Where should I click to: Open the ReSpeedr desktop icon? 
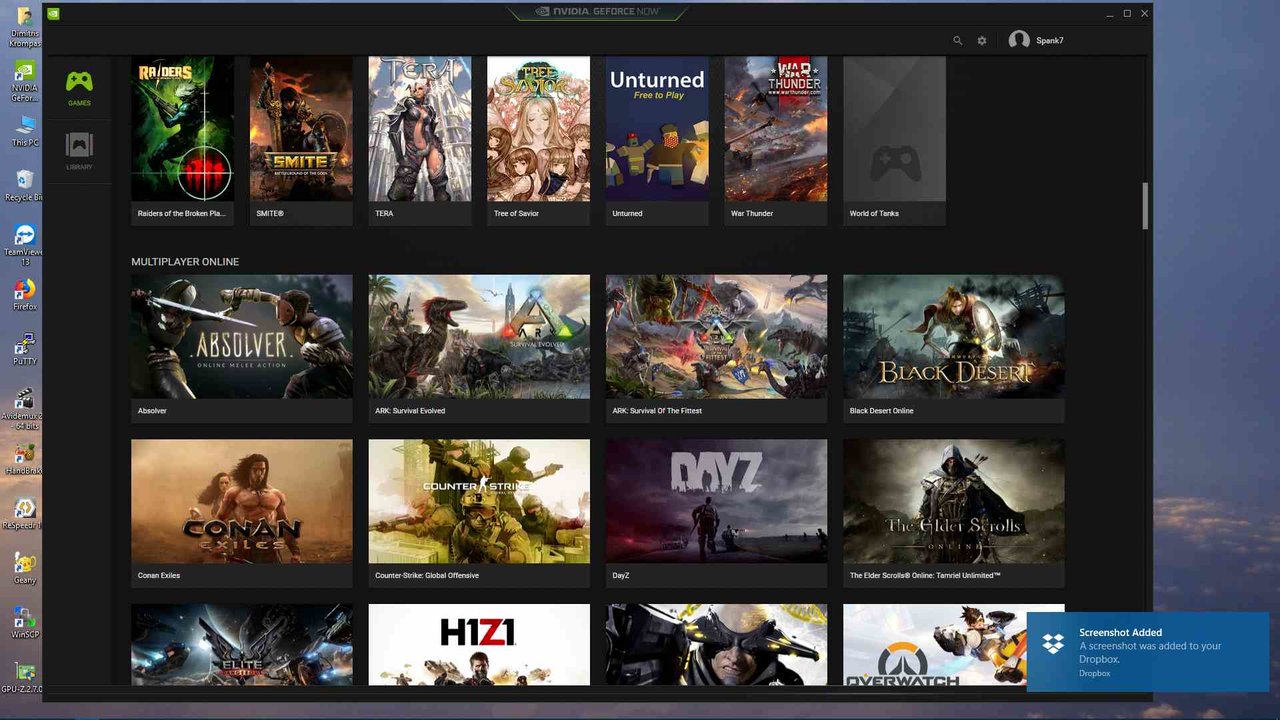[x=24, y=507]
